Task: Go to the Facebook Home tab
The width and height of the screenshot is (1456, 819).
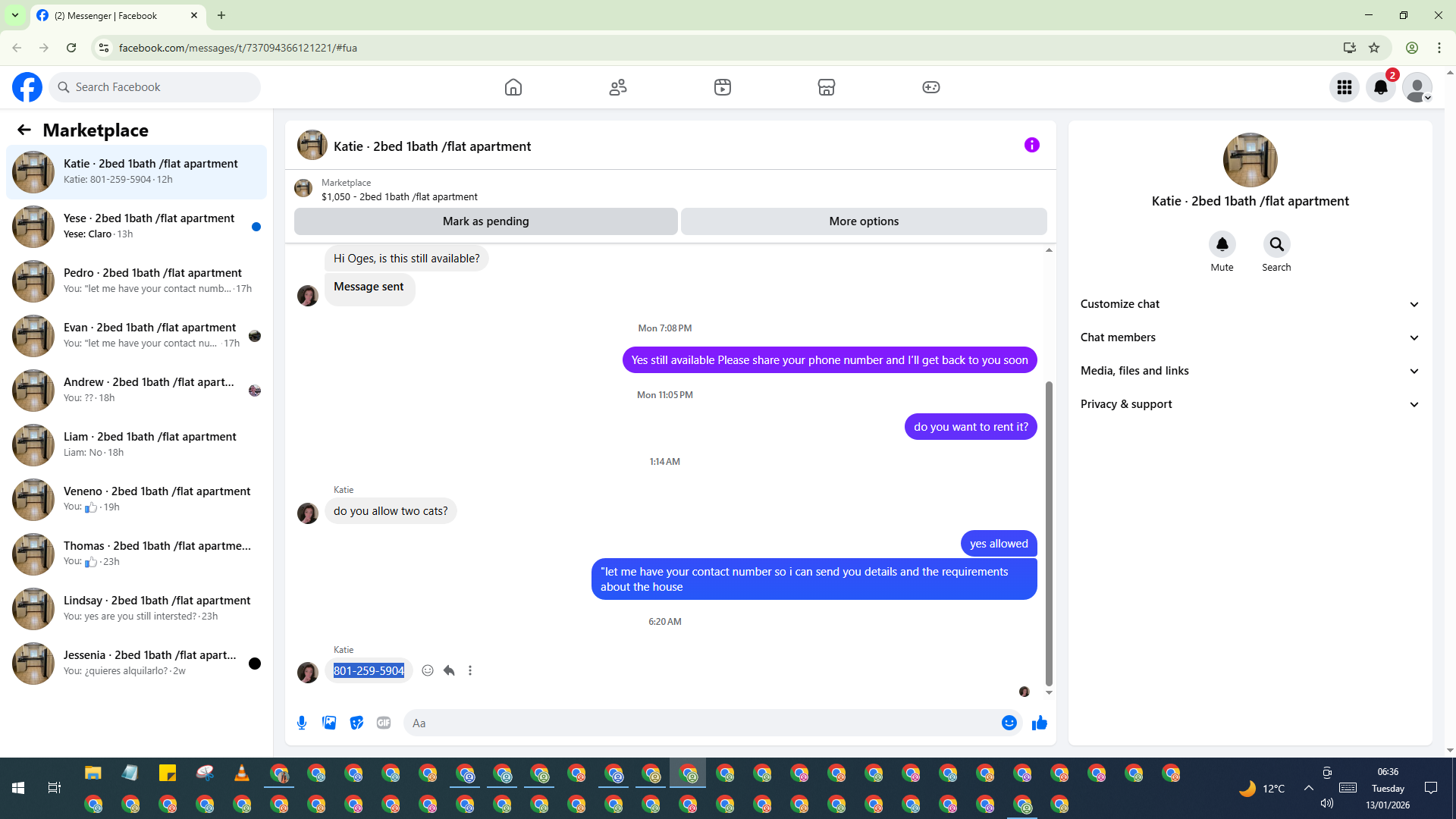Action: (513, 87)
